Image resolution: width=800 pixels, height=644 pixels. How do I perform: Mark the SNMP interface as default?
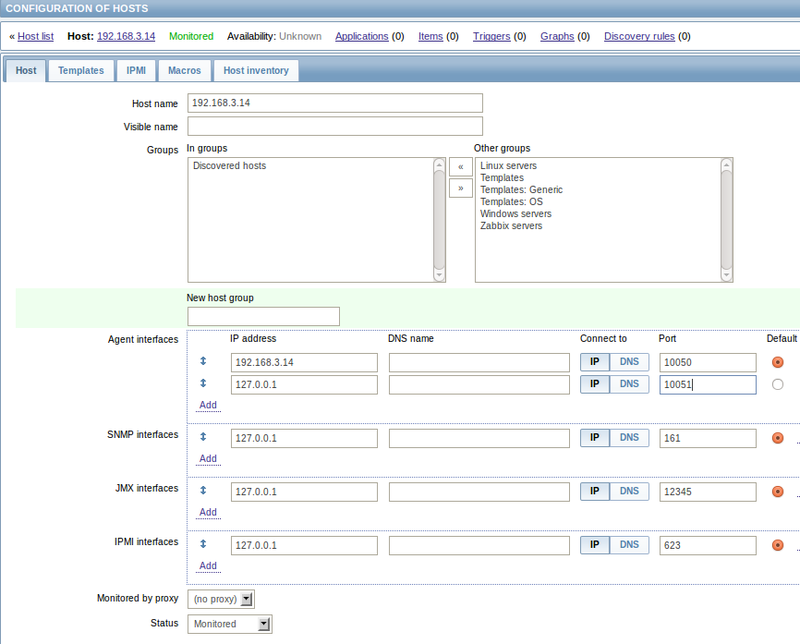coord(777,437)
